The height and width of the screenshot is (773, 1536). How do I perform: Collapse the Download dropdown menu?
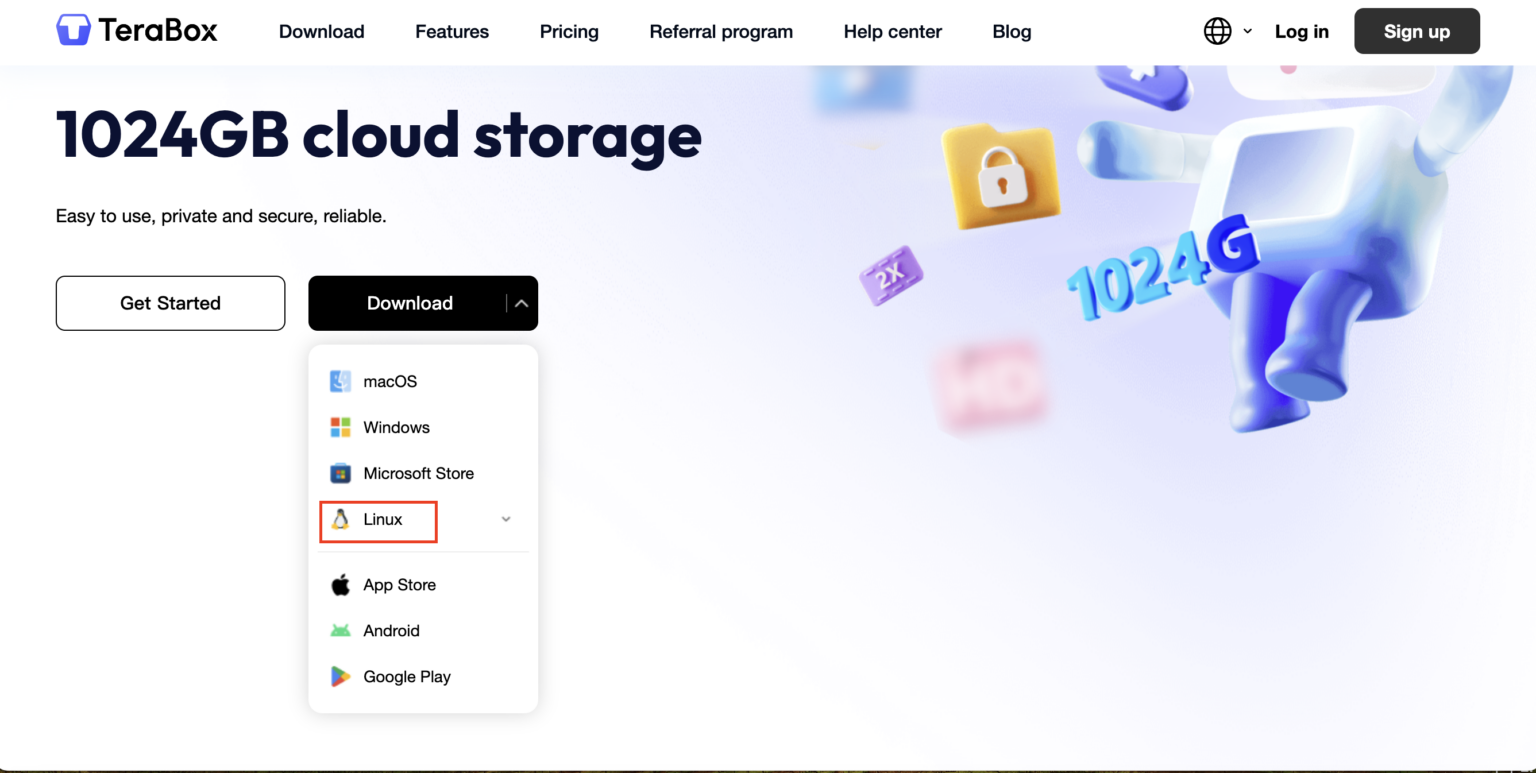521,302
